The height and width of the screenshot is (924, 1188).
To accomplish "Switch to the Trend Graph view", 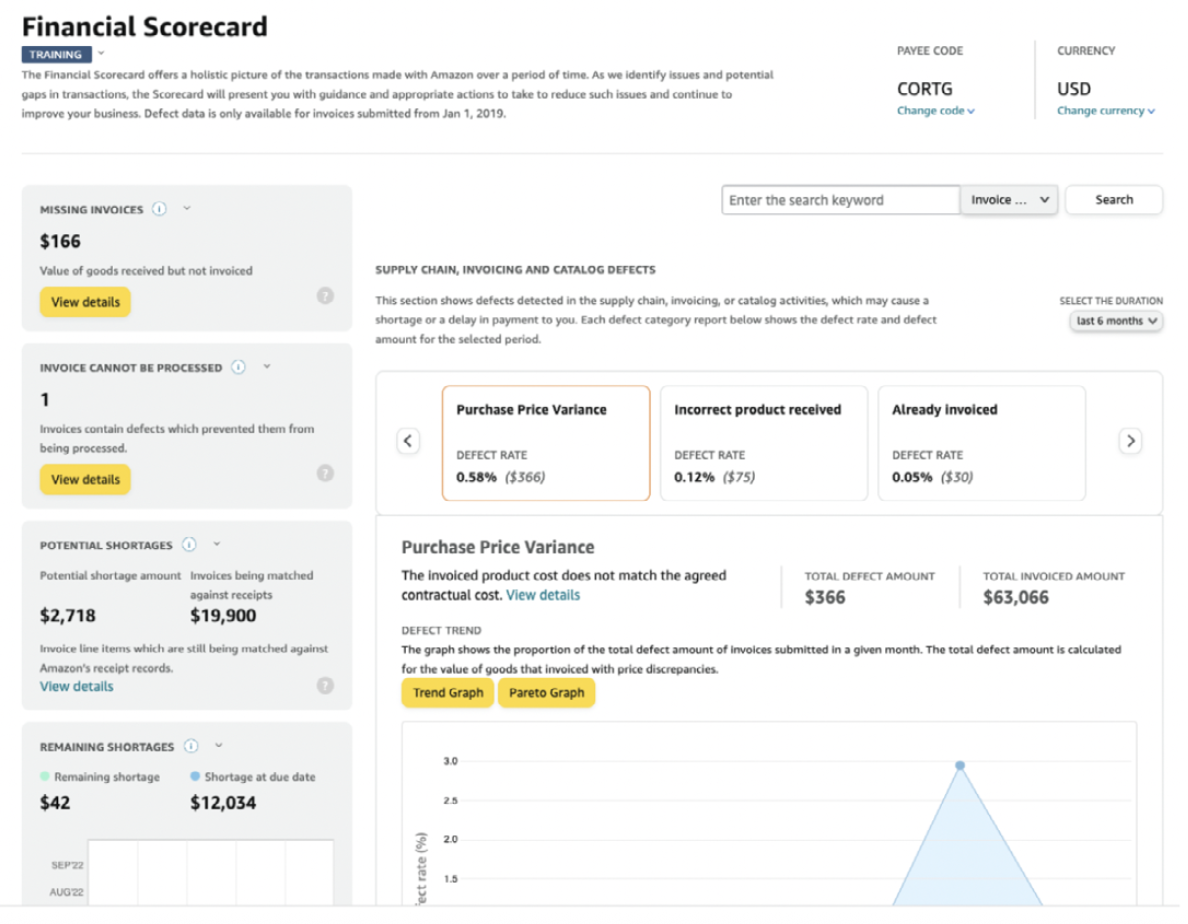I will (x=448, y=693).
